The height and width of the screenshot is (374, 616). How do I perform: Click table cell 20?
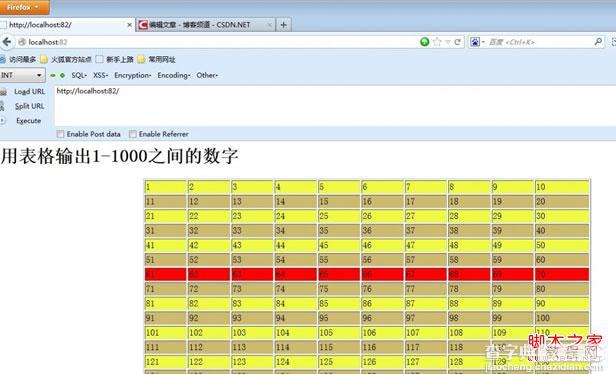coord(562,202)
